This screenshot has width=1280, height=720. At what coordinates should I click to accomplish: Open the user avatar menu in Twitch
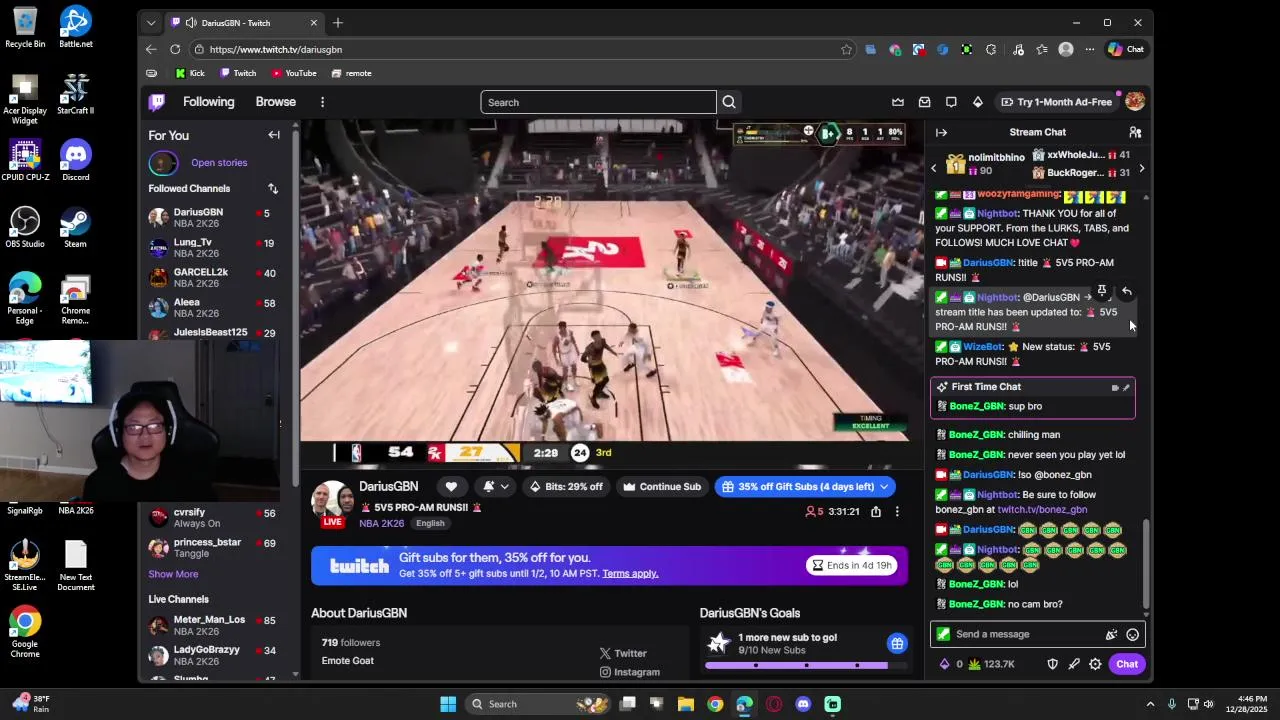point(1134,102)
